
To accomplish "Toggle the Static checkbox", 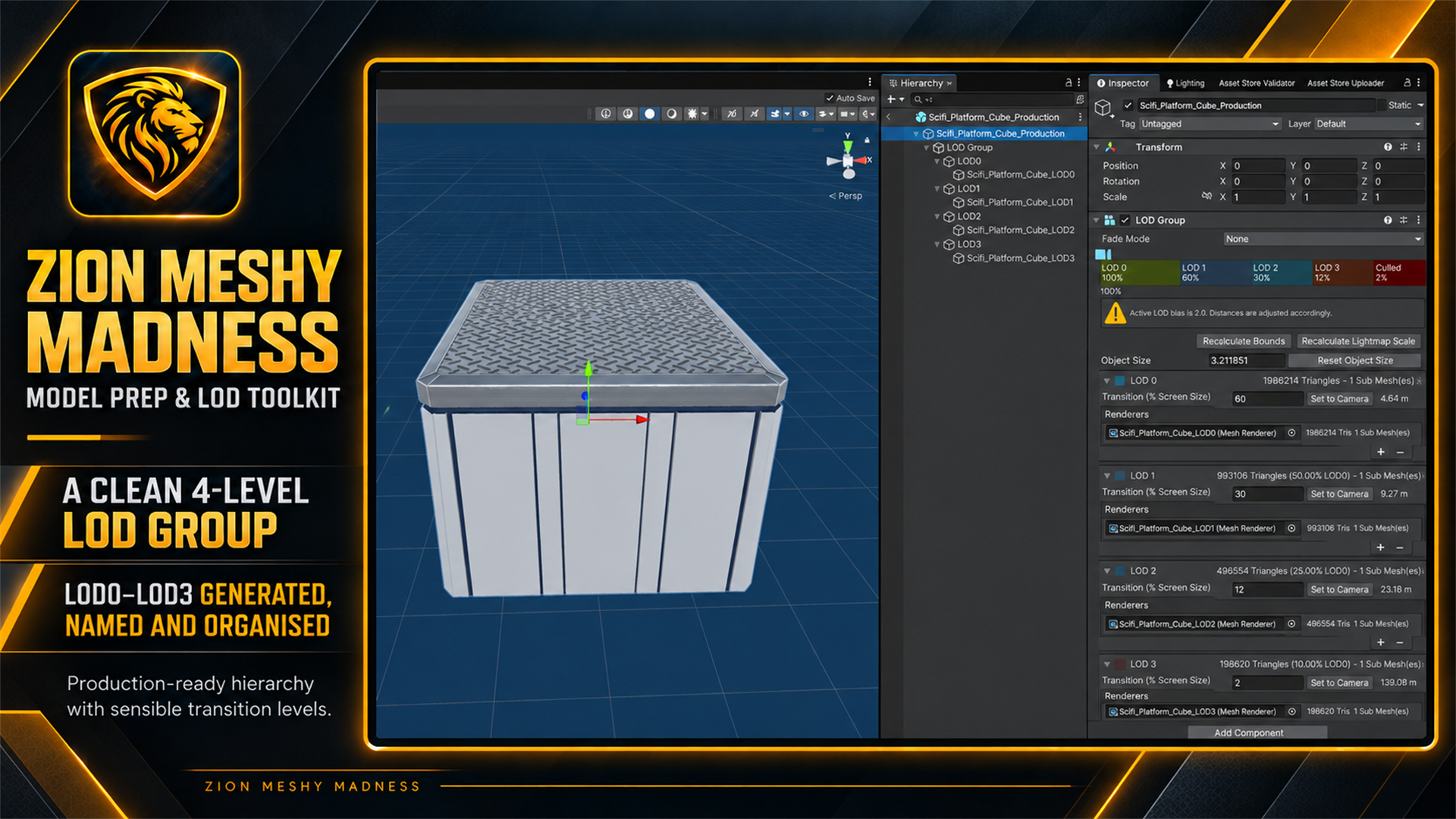I will pos(1380,105).
